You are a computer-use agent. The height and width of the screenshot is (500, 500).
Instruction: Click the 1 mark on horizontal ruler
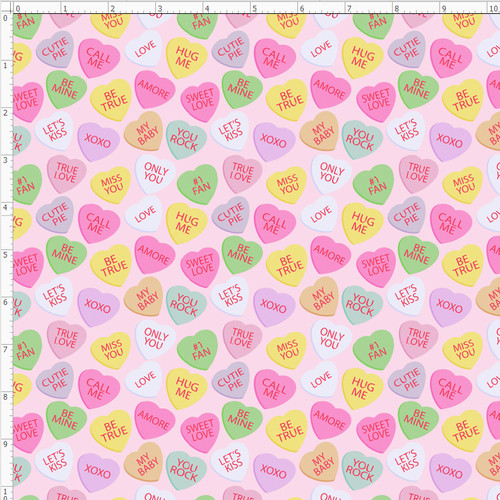[x=65, y=8]
